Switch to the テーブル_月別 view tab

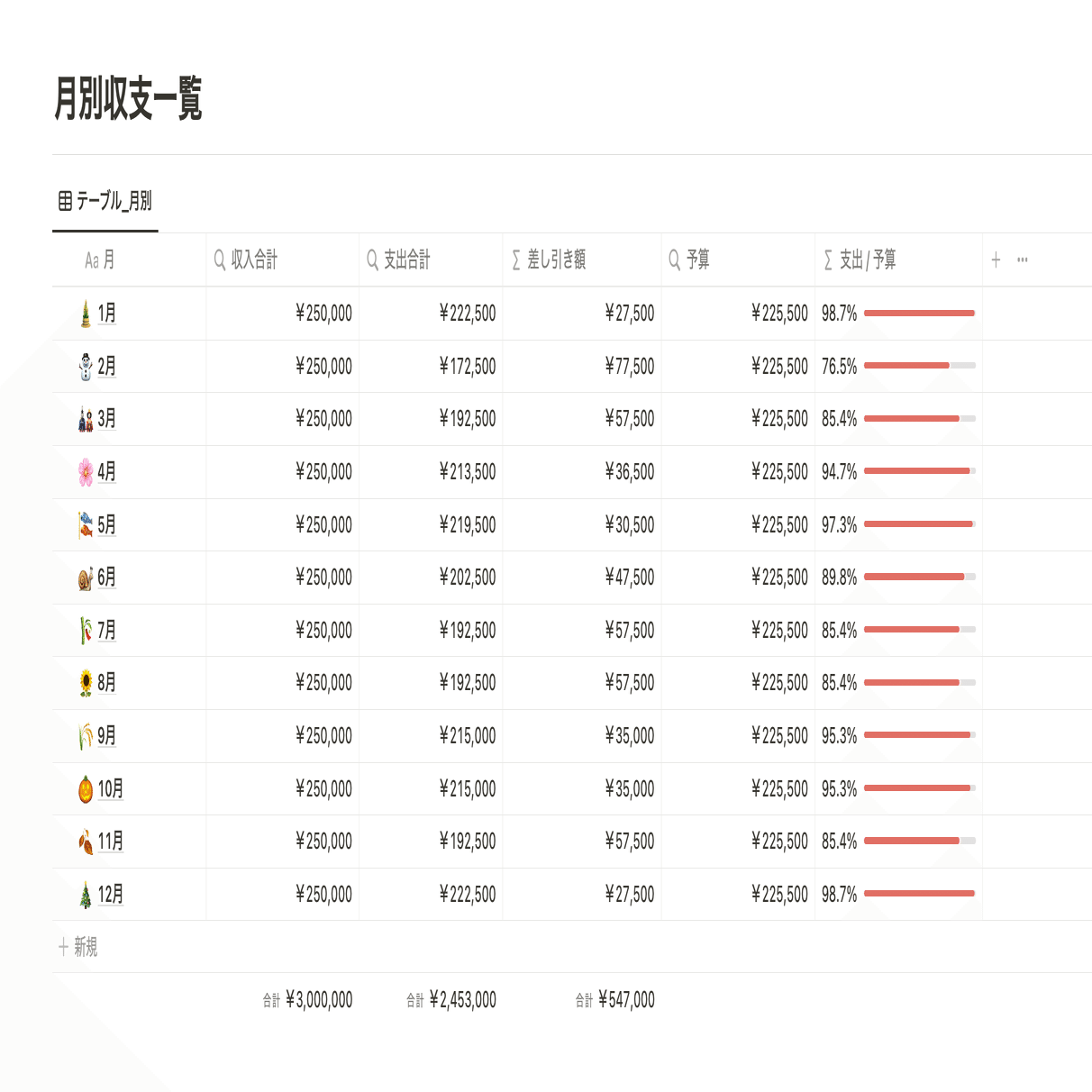click(x=105, y=201)
